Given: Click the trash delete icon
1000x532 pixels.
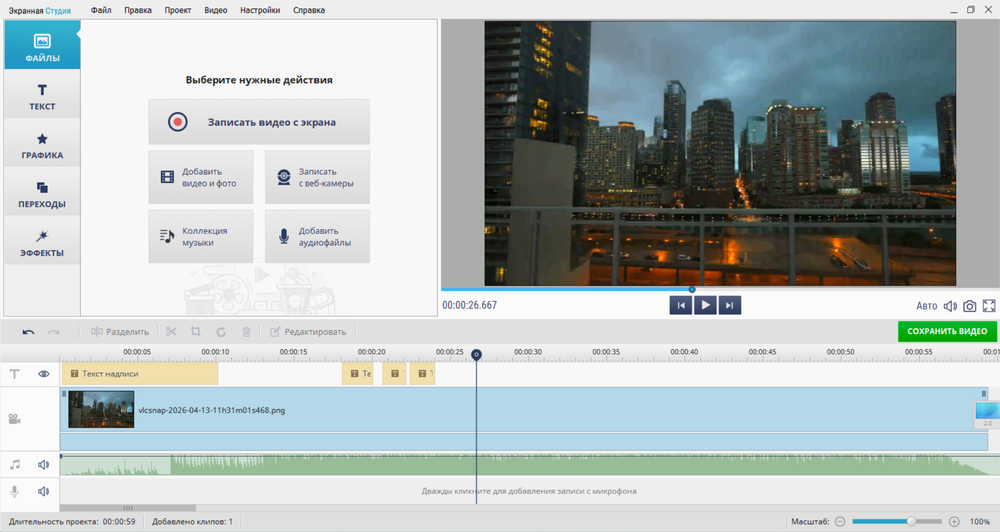Looking at the screenshot, I should (x=246, y=332).
